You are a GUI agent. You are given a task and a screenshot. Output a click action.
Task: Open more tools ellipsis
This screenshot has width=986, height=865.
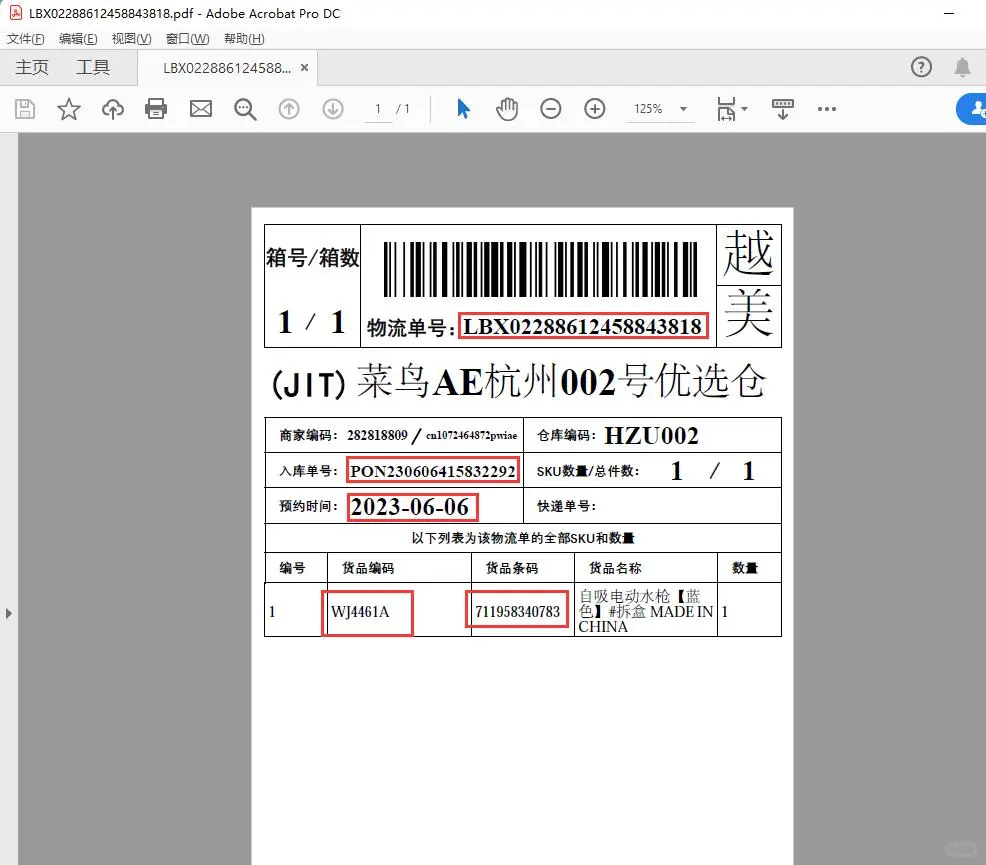coord(827,109)
